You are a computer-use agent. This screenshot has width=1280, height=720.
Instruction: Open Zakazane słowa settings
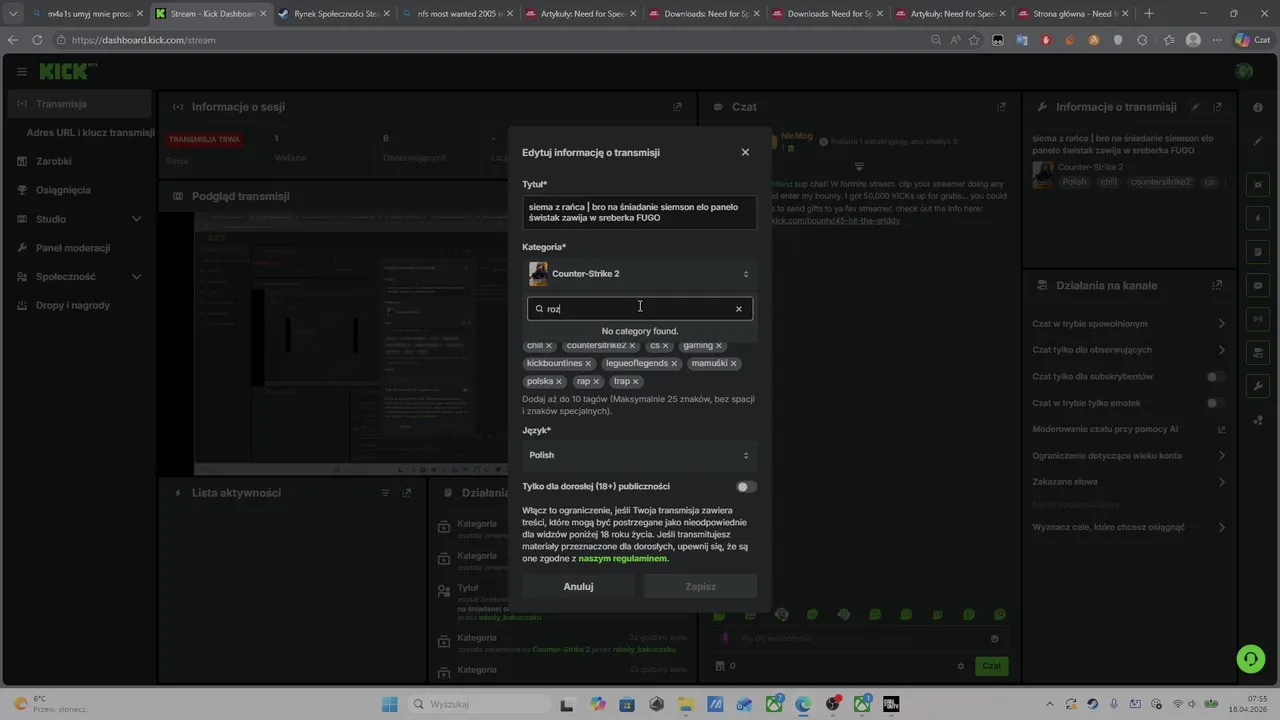pos(1128,482)
